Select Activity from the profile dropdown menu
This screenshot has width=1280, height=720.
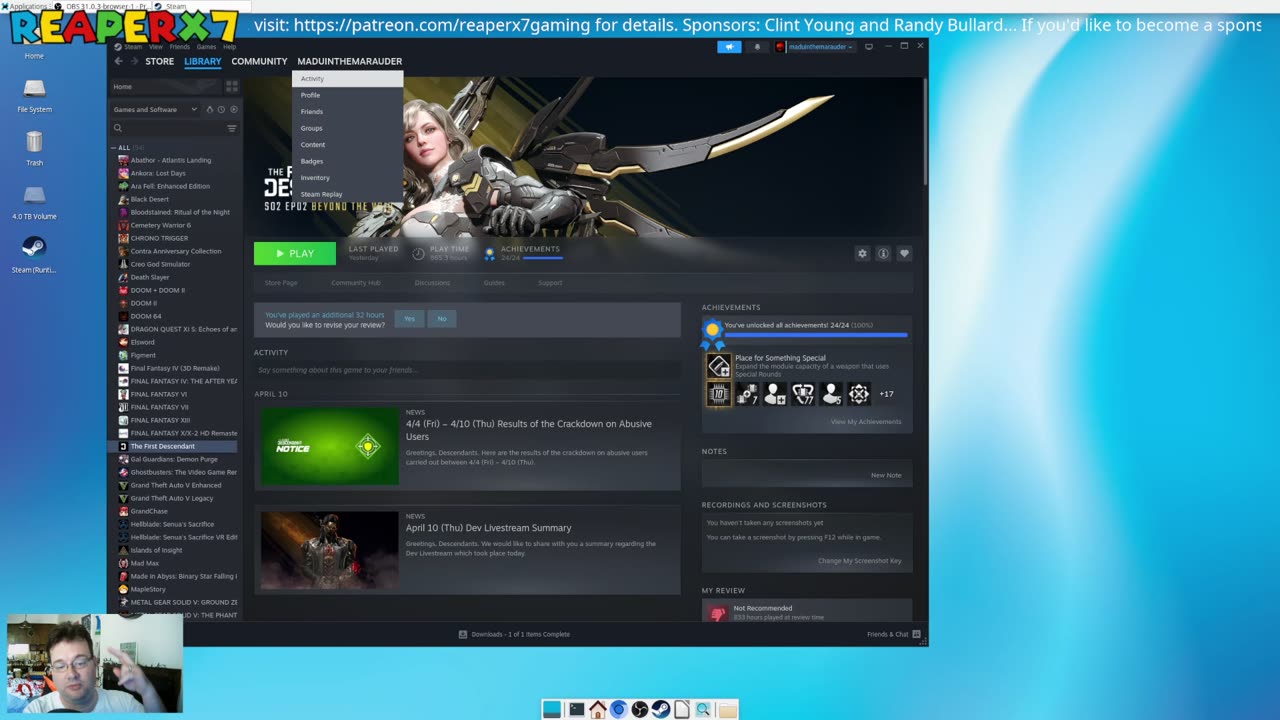click(347, 78)
